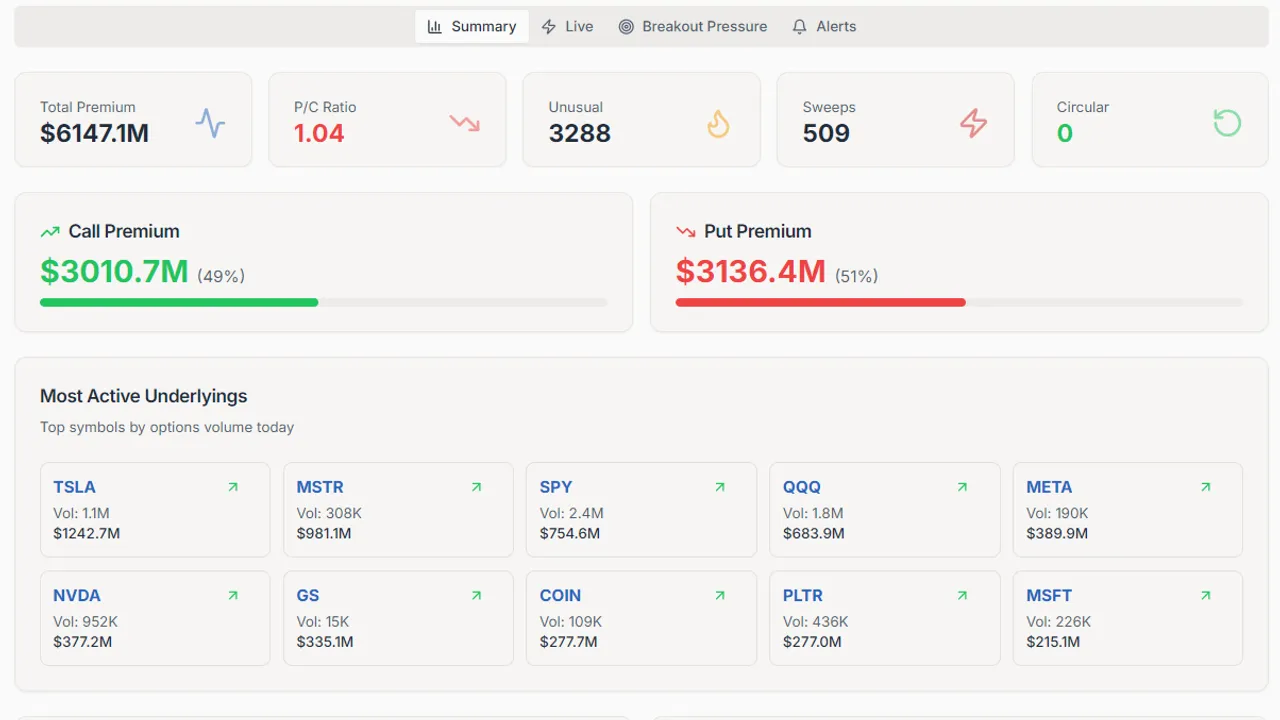This screenshot has height=720, width=1280.
Task: Click the arrow icon on SPY card
Action: [720, 487]
